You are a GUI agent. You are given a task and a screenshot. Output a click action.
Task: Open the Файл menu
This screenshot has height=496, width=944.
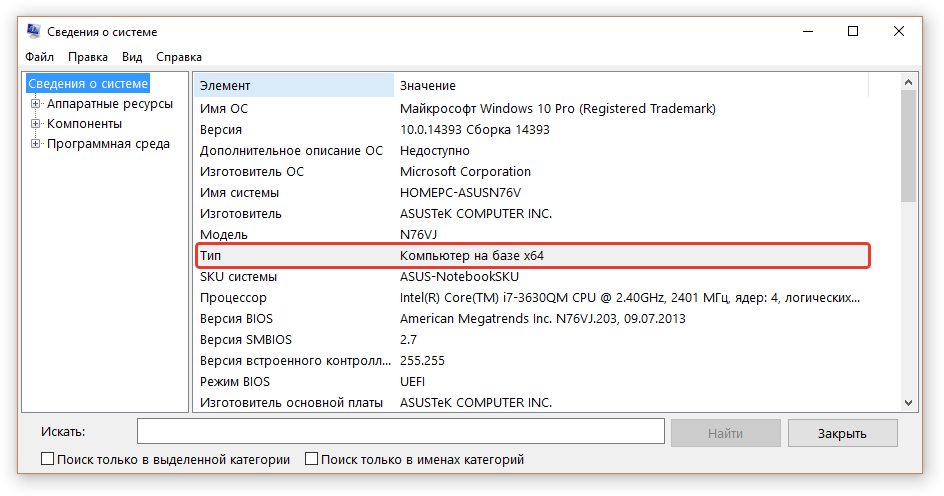(x=40, y=57)
